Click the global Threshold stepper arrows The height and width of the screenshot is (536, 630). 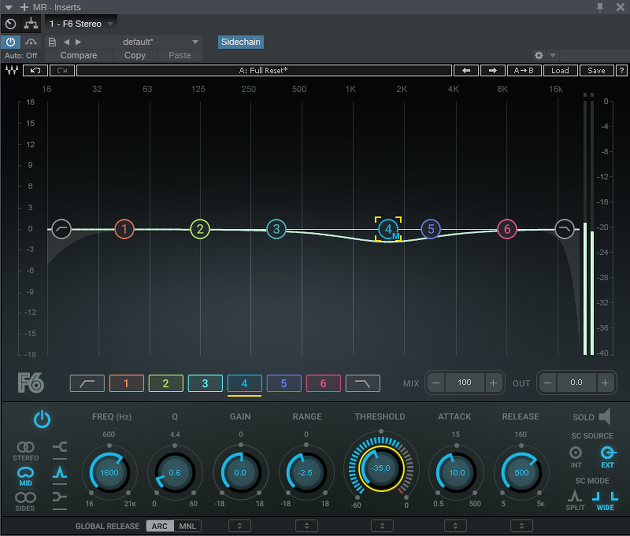coord(382,526)
